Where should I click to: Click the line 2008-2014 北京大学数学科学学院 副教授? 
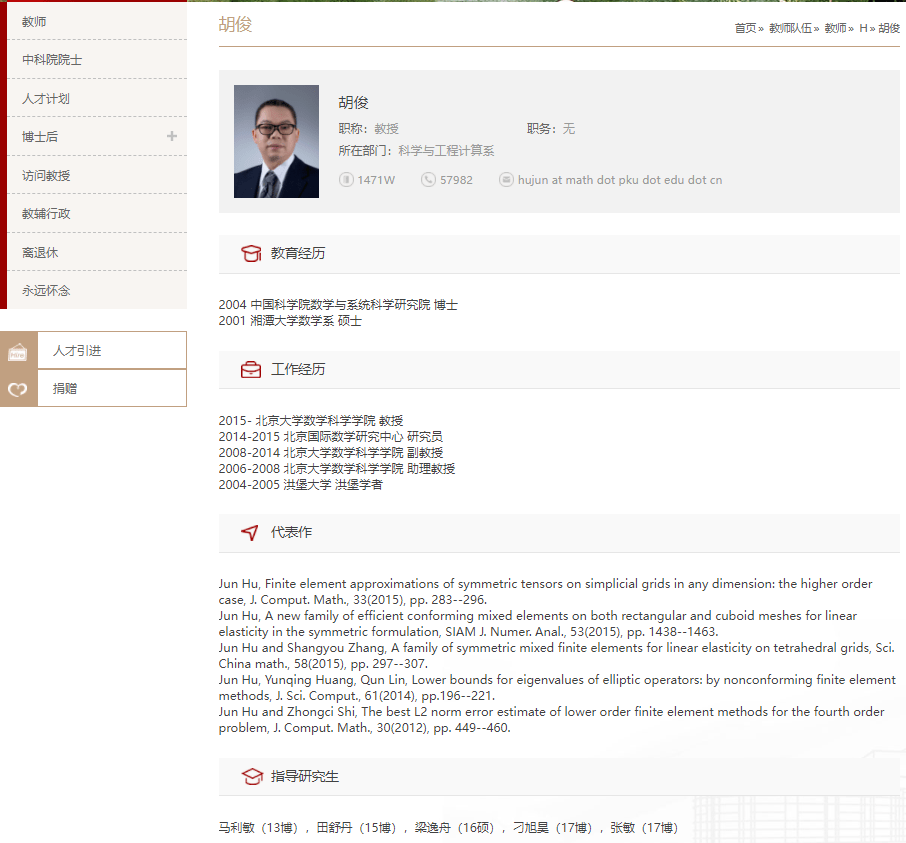tap(331, 452)
